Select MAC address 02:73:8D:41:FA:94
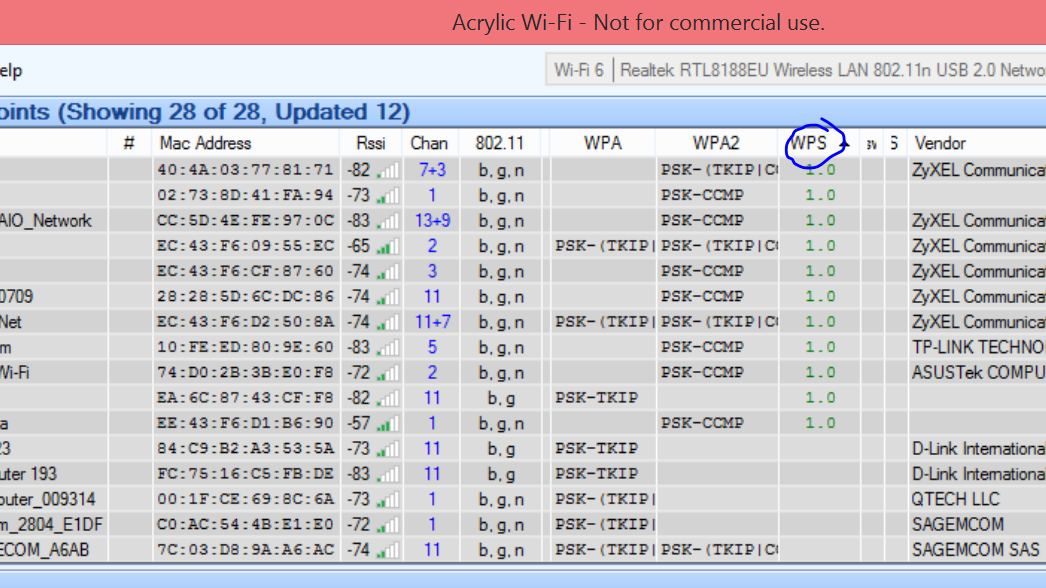The width and height of the screenshot is (1046, 588). point(245,196)
